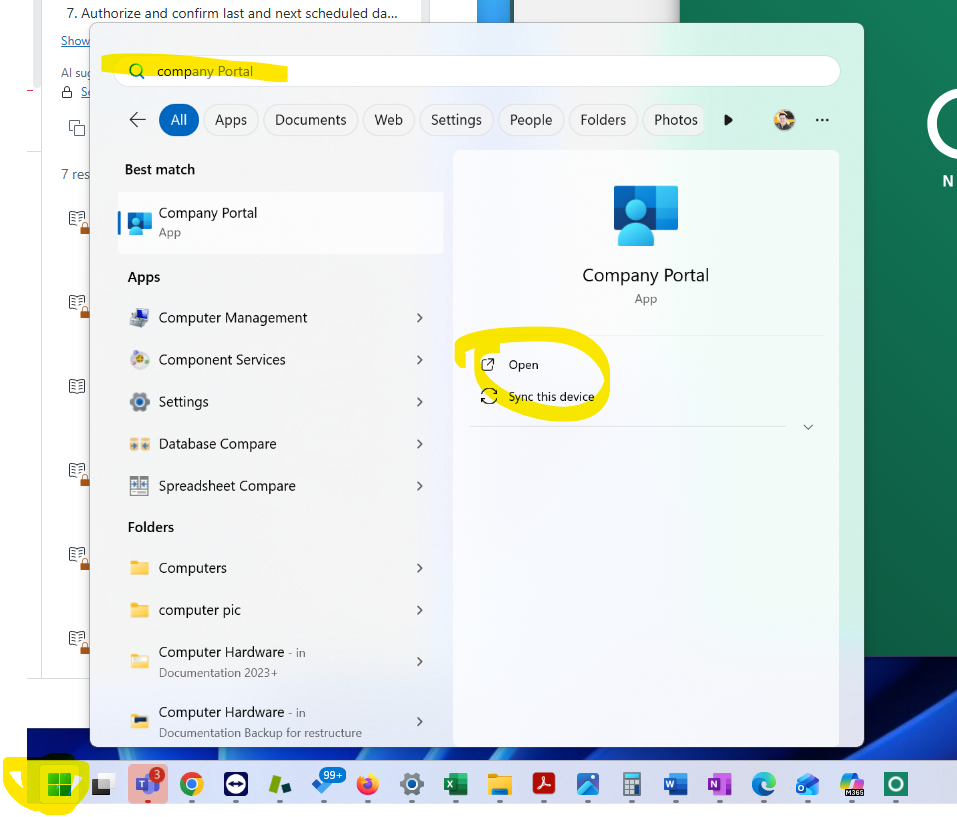Screen dimensions: 957x817
Task: Click Open for Company Portal
Action: pos(523,365)
